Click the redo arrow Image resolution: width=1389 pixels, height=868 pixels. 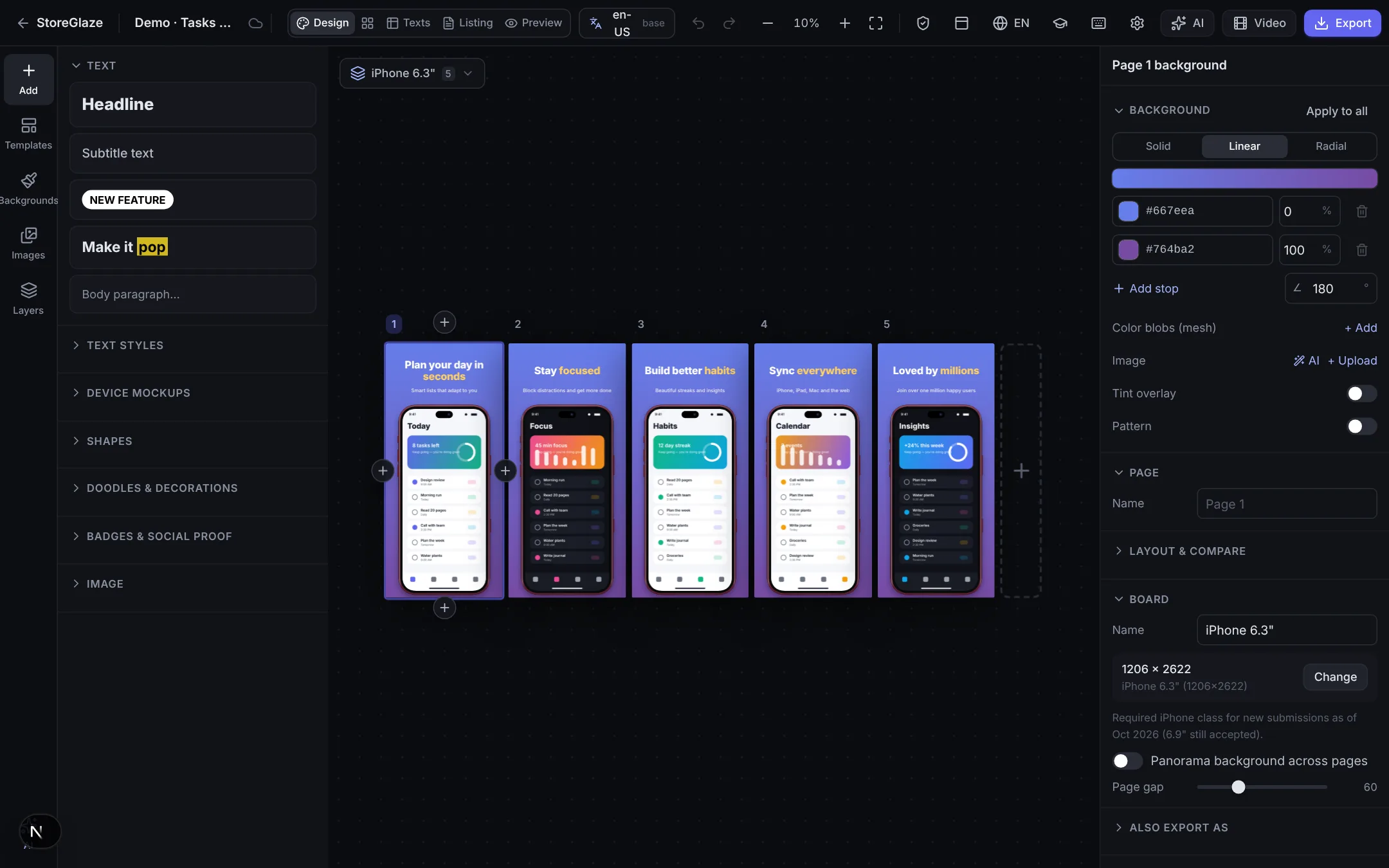pos(729,23)
